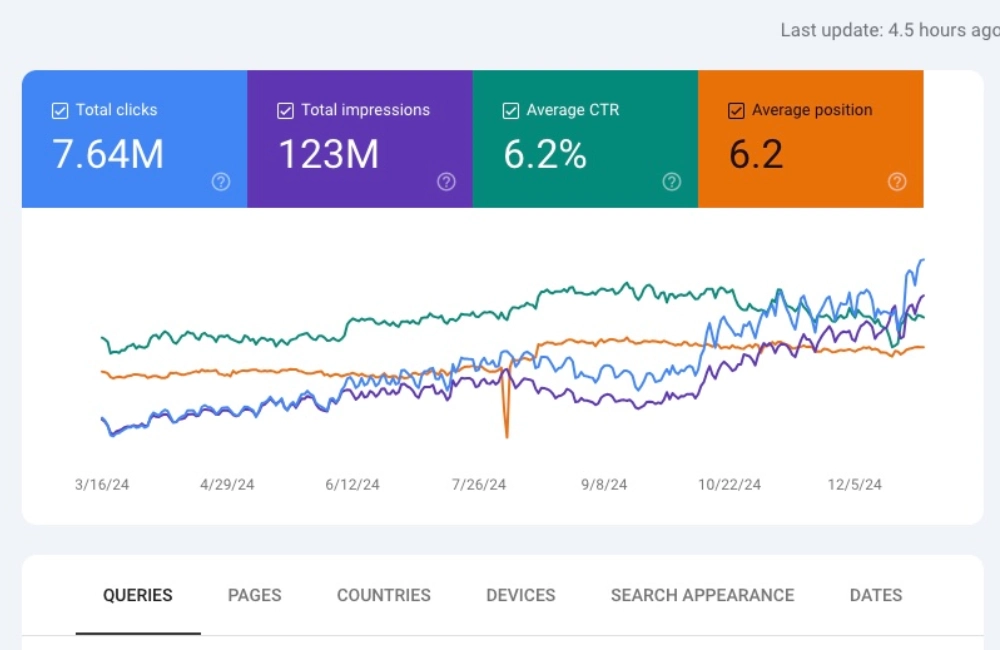
Task: Click the 123M impressions value
Action: [328, 155]
